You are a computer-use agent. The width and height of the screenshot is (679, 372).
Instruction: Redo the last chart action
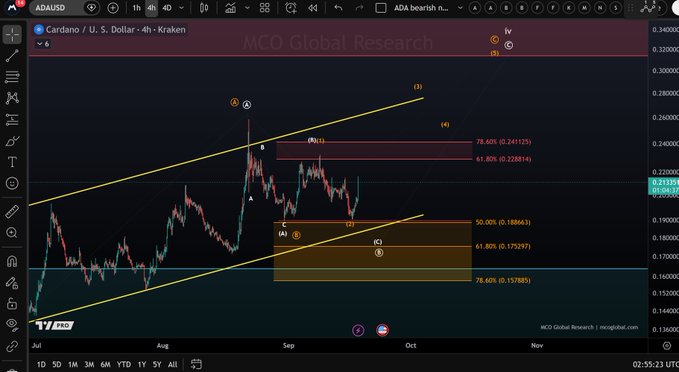[x=359, y=8]
